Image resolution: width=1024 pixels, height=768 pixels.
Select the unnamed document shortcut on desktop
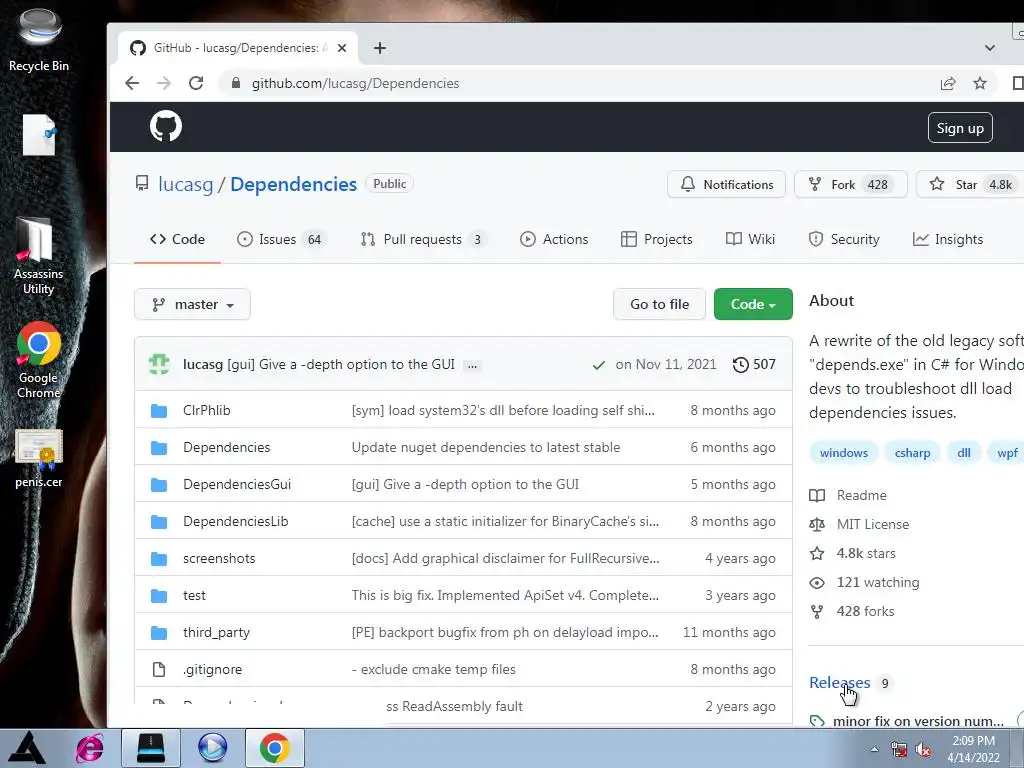[x=39, y=135]
